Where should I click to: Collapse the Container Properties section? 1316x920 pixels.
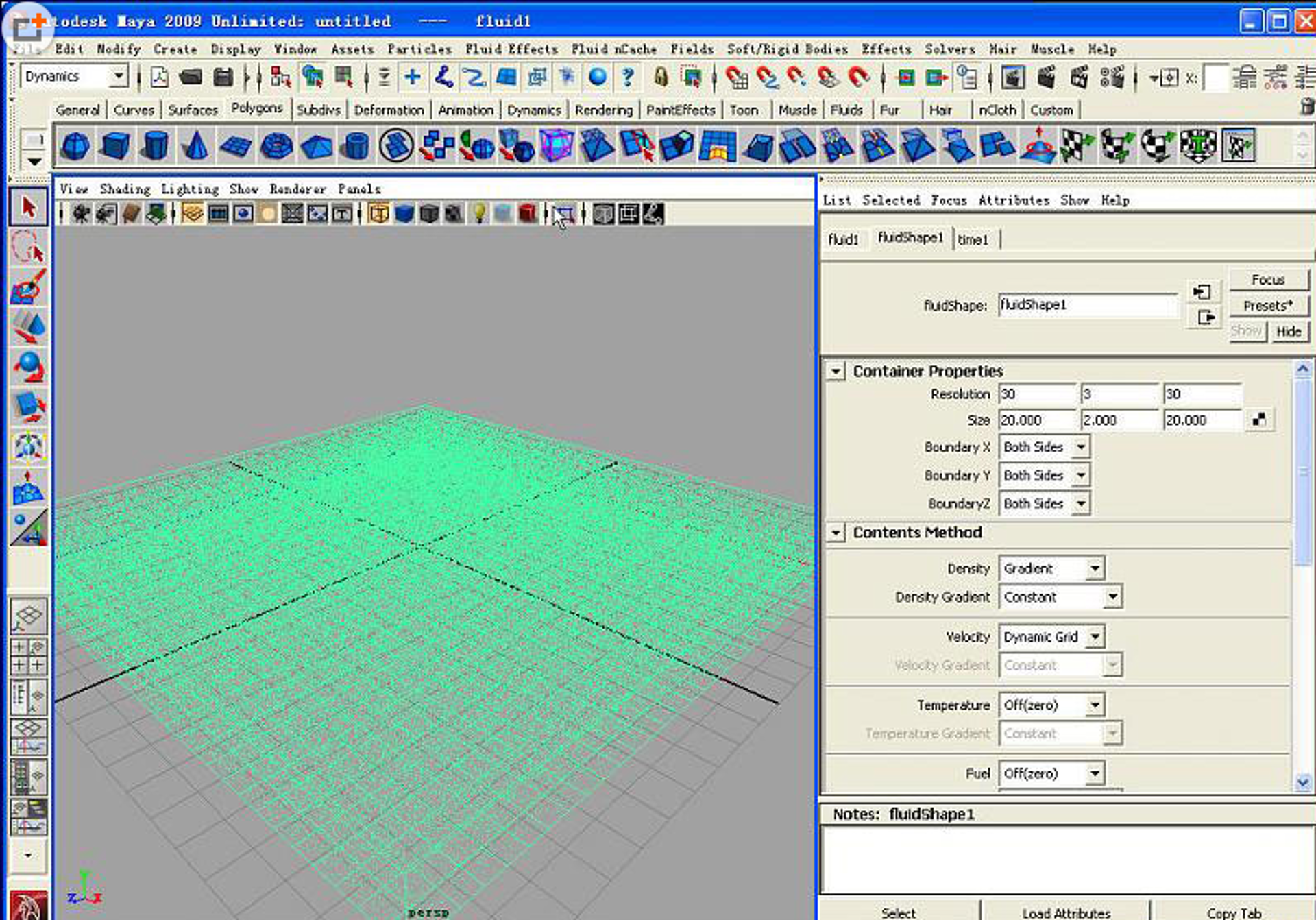pos(836,372)
